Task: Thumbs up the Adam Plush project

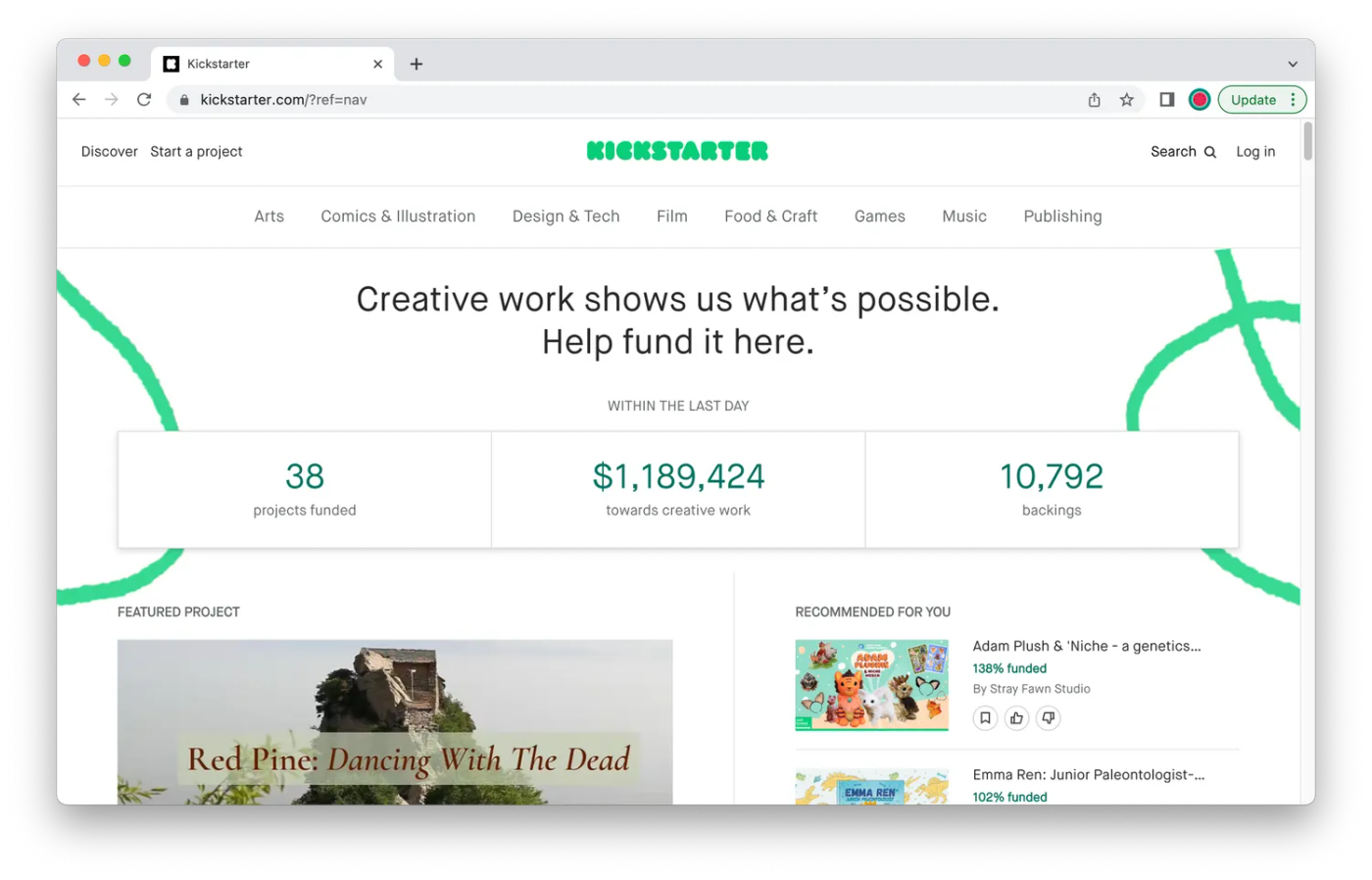Action: coord(1016,718)
